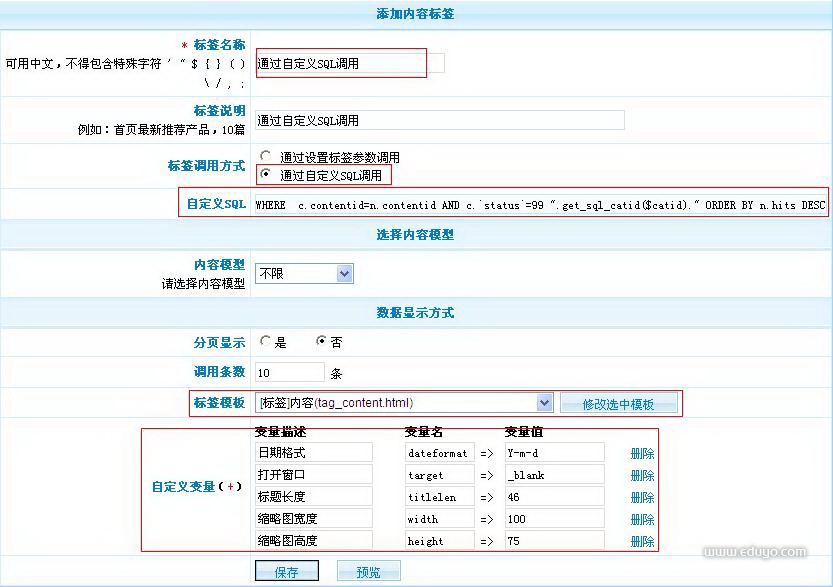This screenshot has height=587, width=833.
Task: Choose 是 for 分页显示
Action: click(x=265, y=342)
